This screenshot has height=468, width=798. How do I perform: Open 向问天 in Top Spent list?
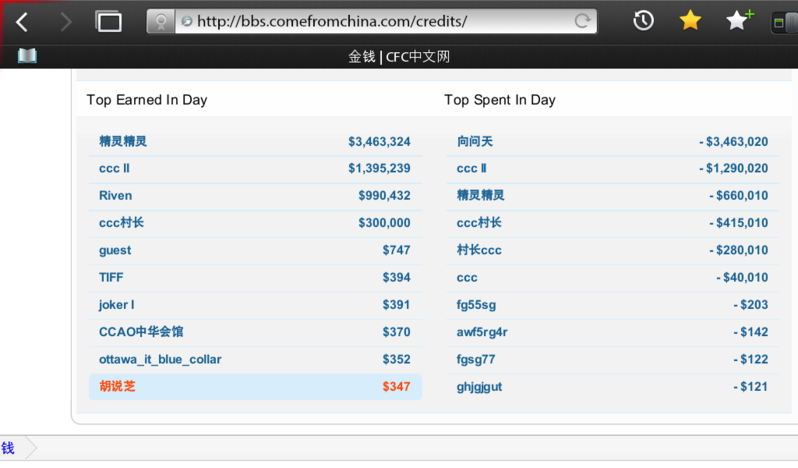pyautogui.click(x=475, y=142)
